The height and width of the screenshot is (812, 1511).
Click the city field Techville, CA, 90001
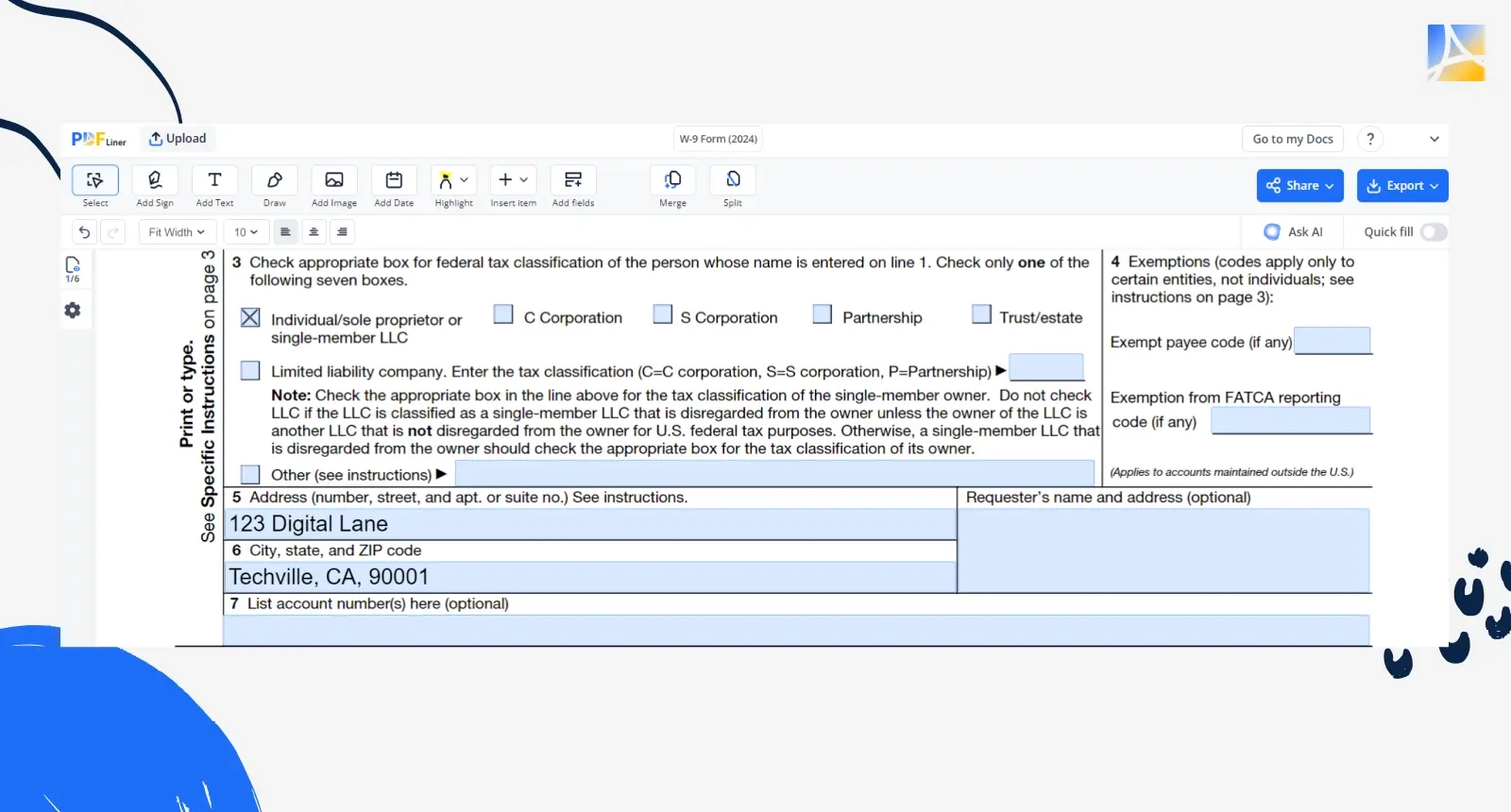[x=590, y=577]
